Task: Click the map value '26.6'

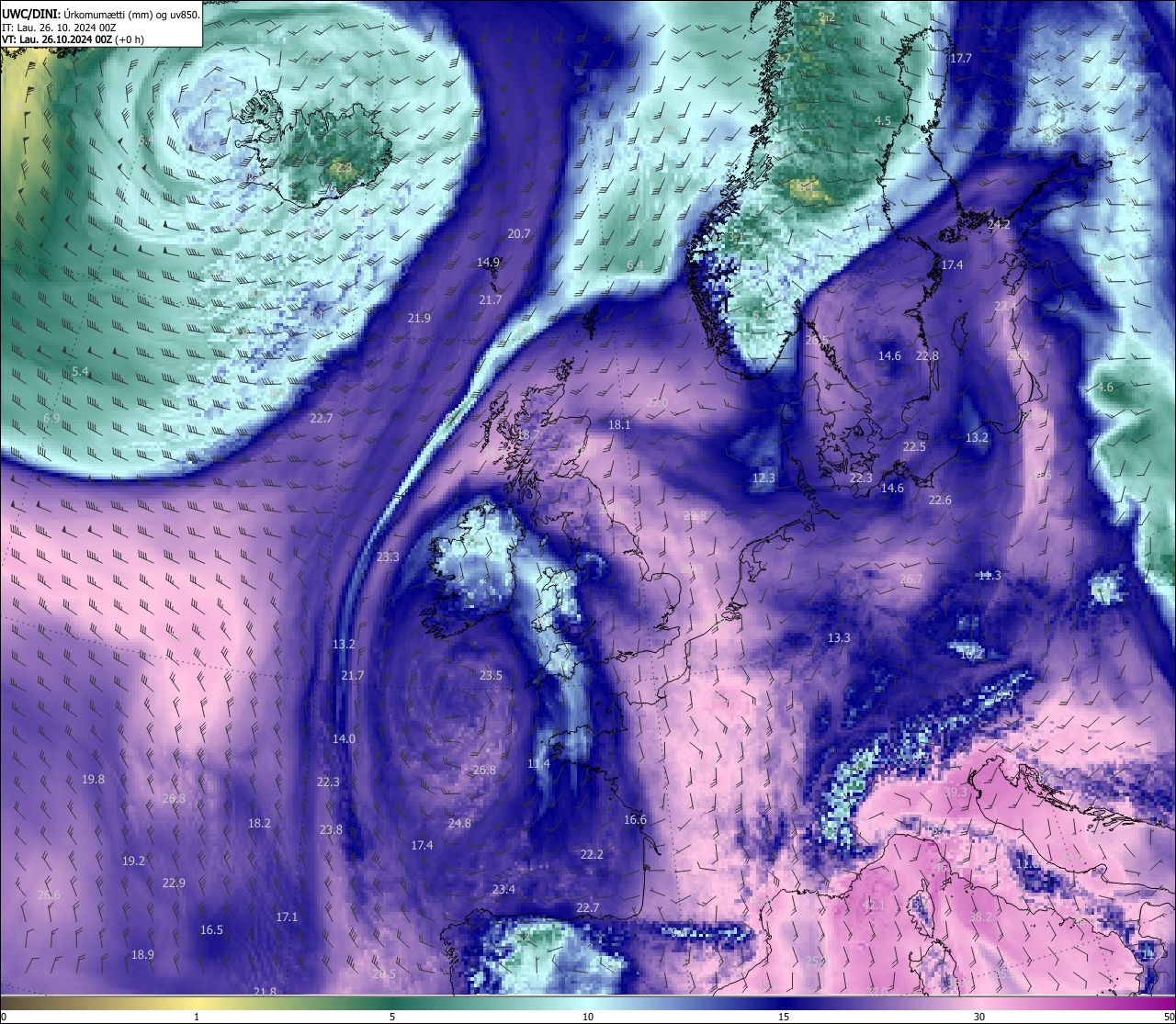Action: pyautogui.click(x=49, y=895)
